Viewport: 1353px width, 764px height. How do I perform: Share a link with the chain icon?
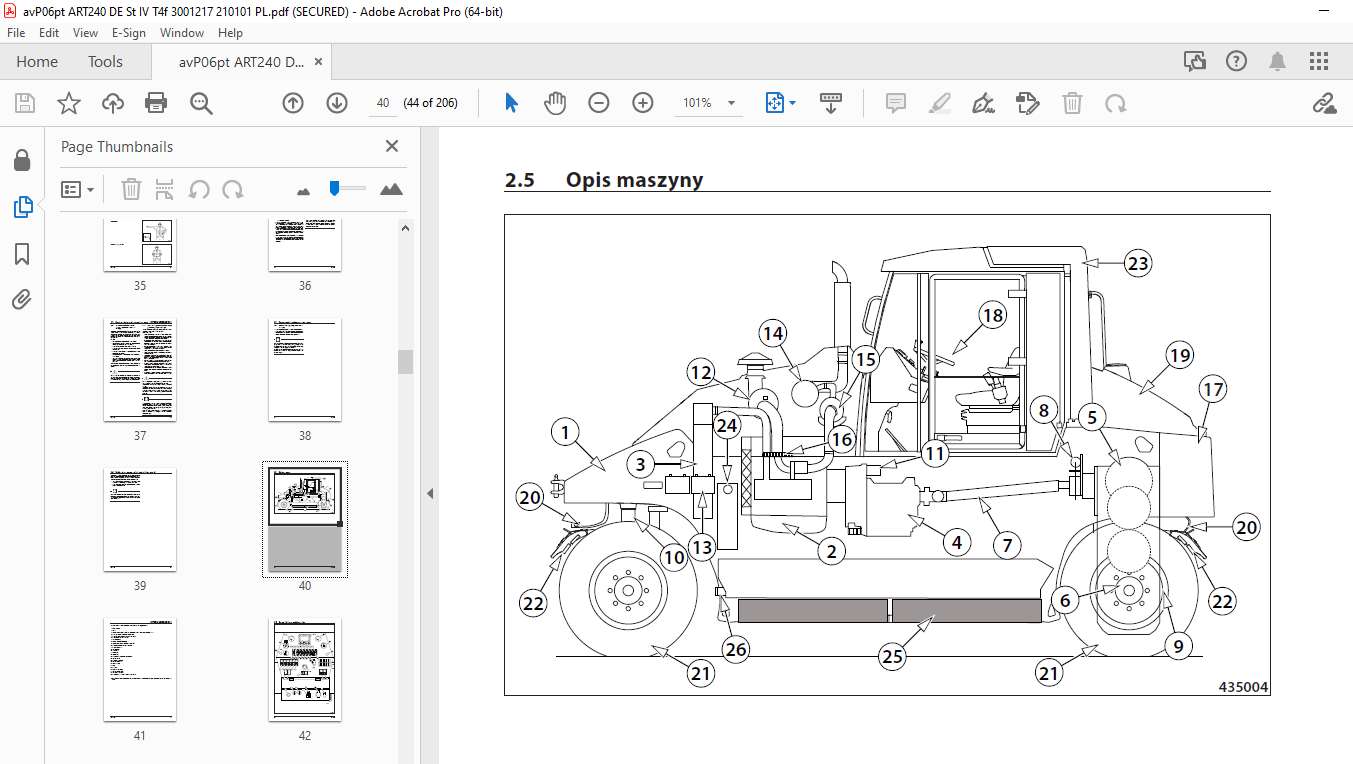point(1324,103)
